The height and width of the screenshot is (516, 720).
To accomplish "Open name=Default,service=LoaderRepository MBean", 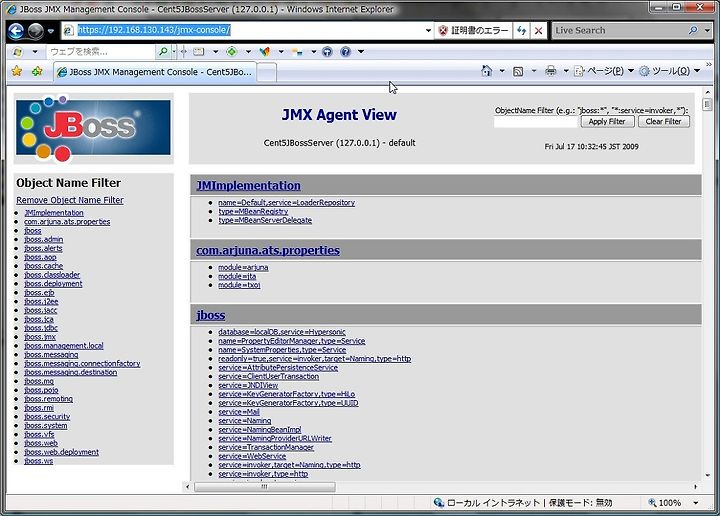I will click(x=287, y=203).
